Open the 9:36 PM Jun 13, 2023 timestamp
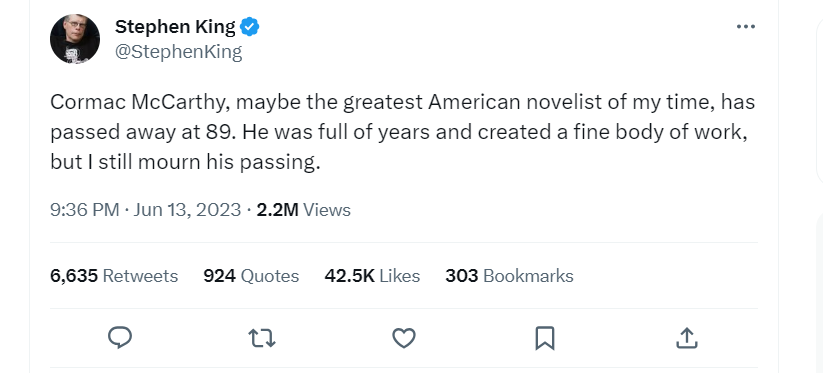823x373 pixels. pyautogui.click(x=145, y=210)
